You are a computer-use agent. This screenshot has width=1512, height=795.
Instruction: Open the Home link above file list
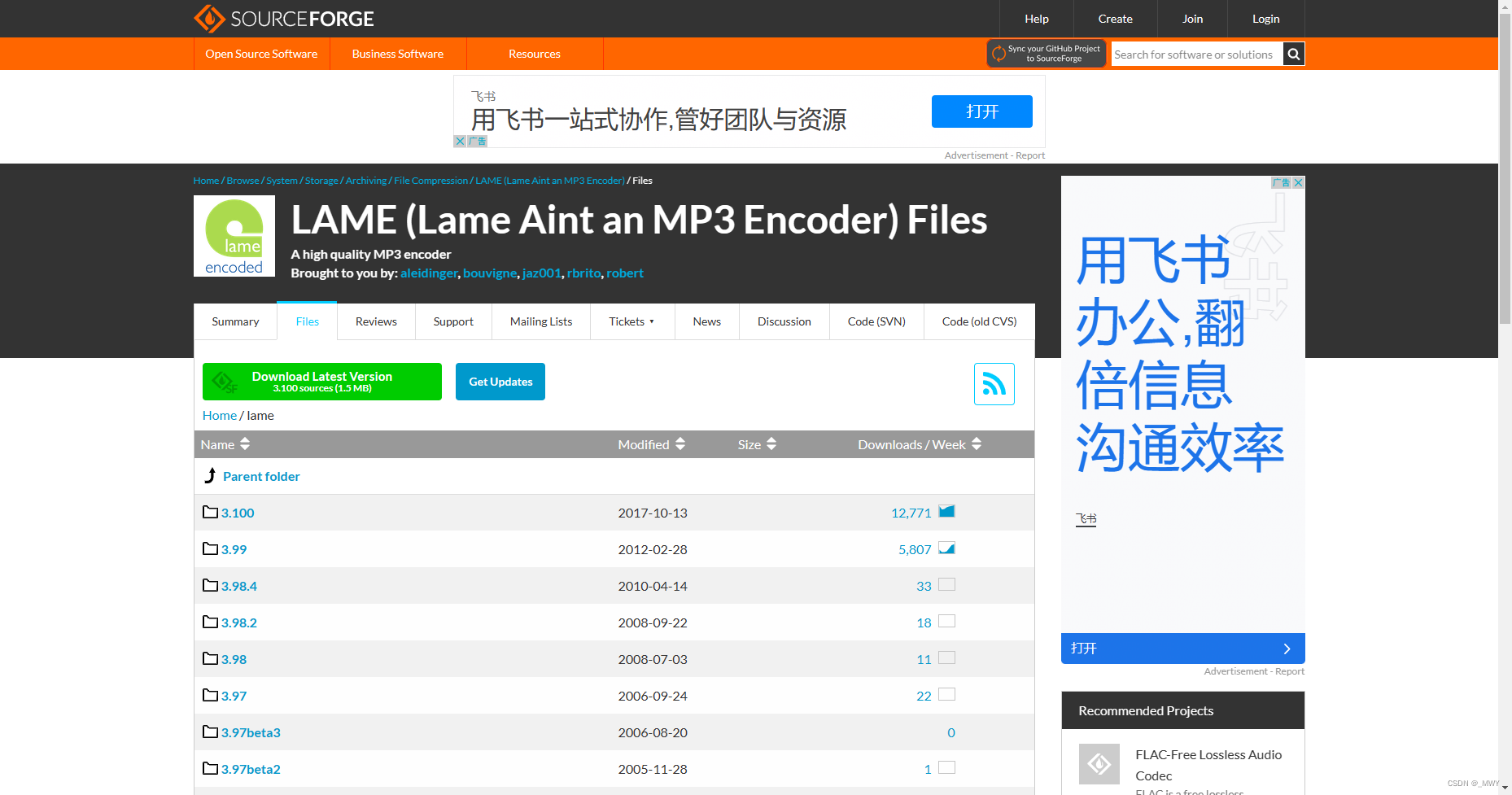click(x=220, y=415)
